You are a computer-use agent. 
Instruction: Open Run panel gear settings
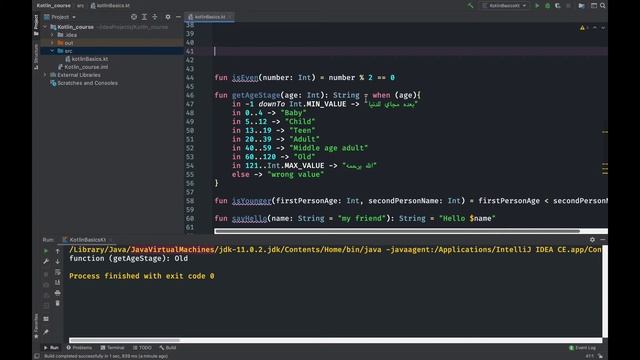pyautogui.click(x=592, y=240)
